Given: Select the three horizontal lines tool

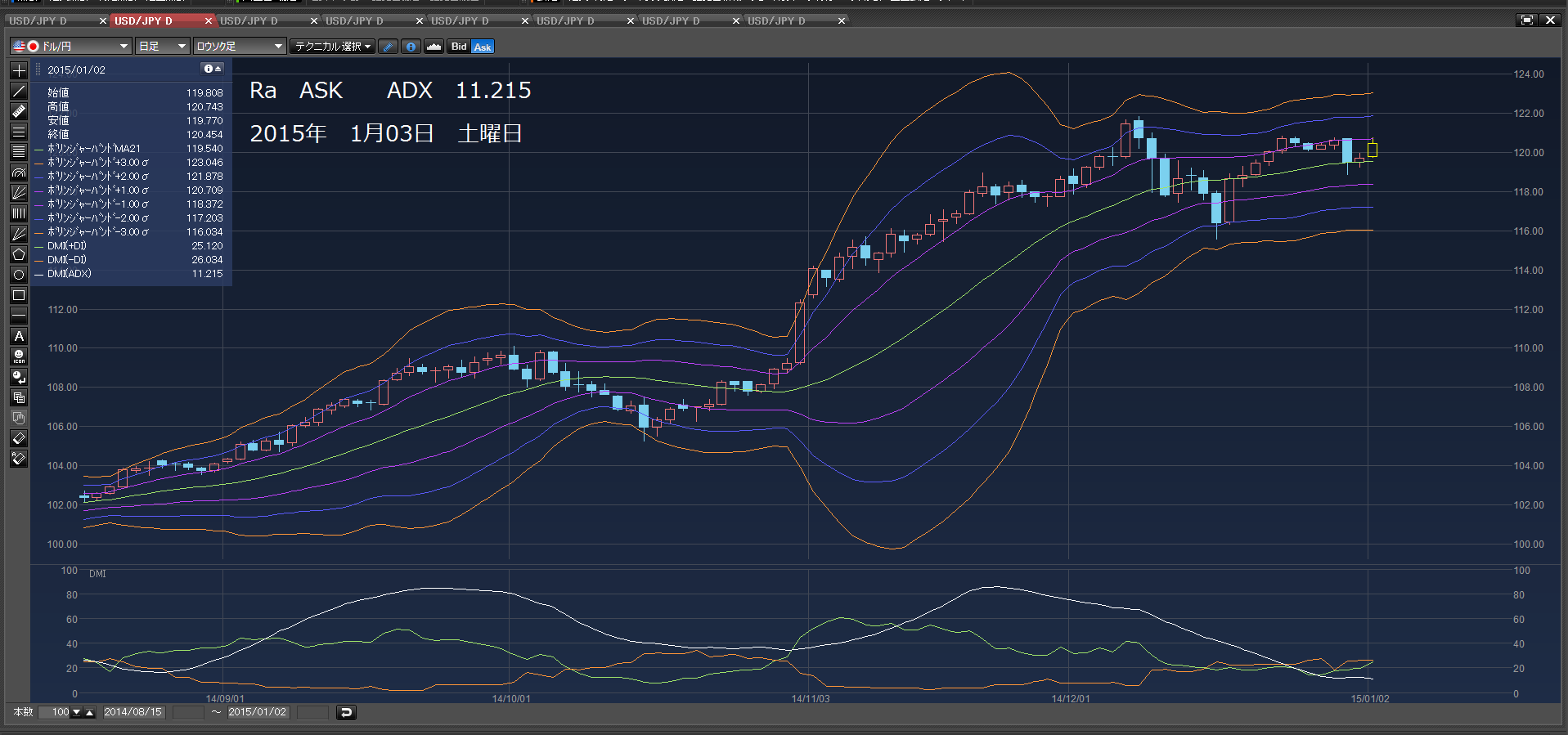Looking at the screenshot, I should tap(19, 132).
